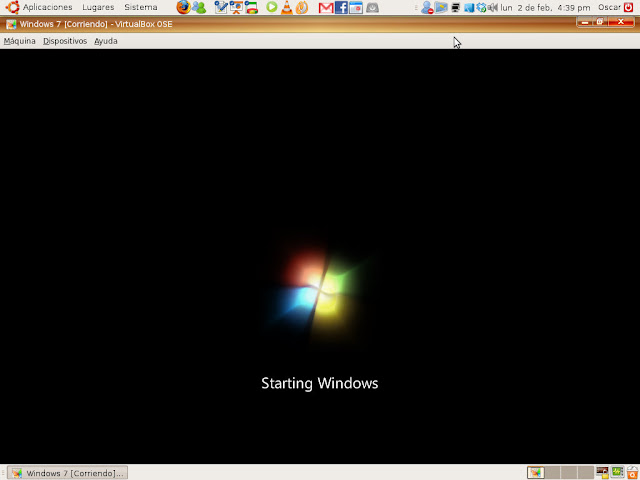Screen dimensions: 640x480
Task: Open the green system monitor icon
Action: 617,472
